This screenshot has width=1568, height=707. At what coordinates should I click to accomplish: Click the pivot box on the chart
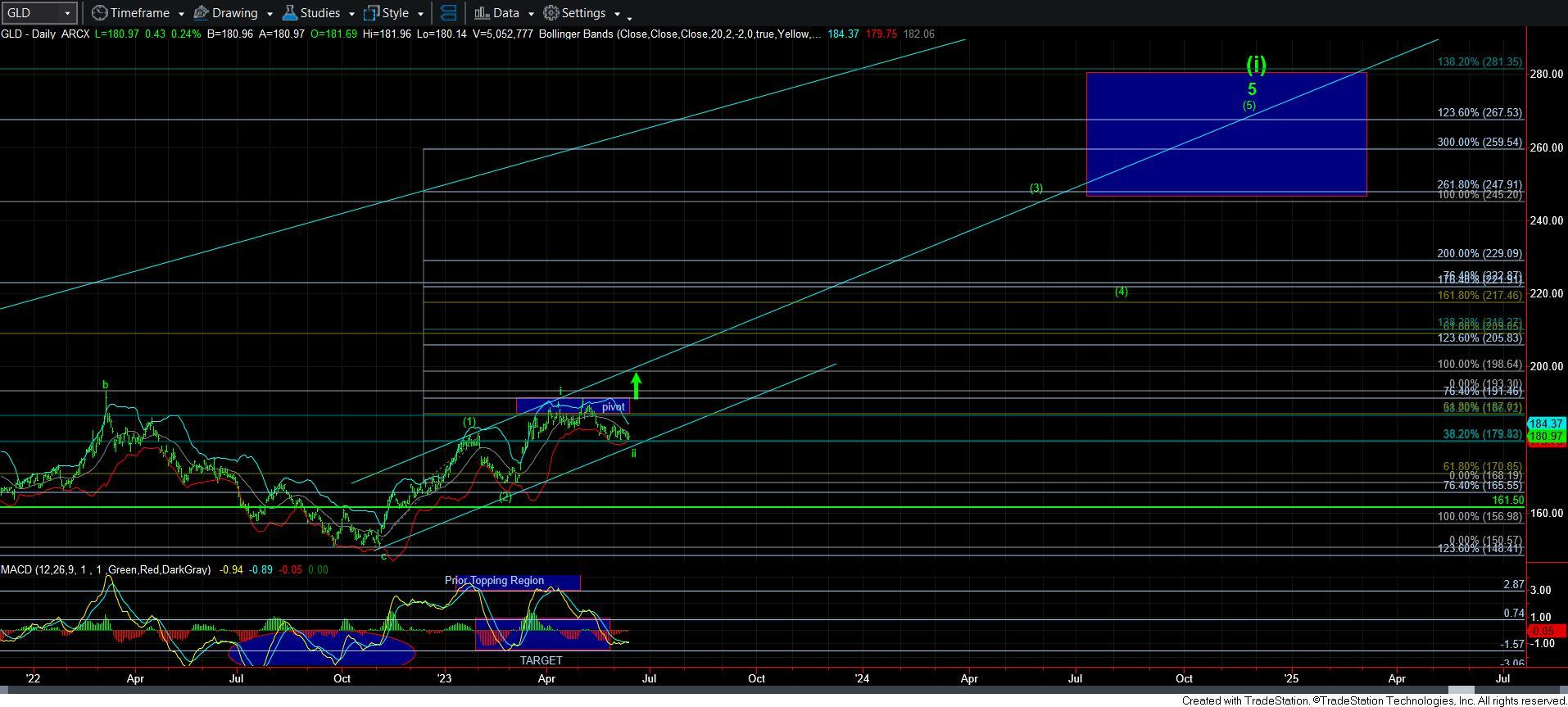[x=613, y=406]
